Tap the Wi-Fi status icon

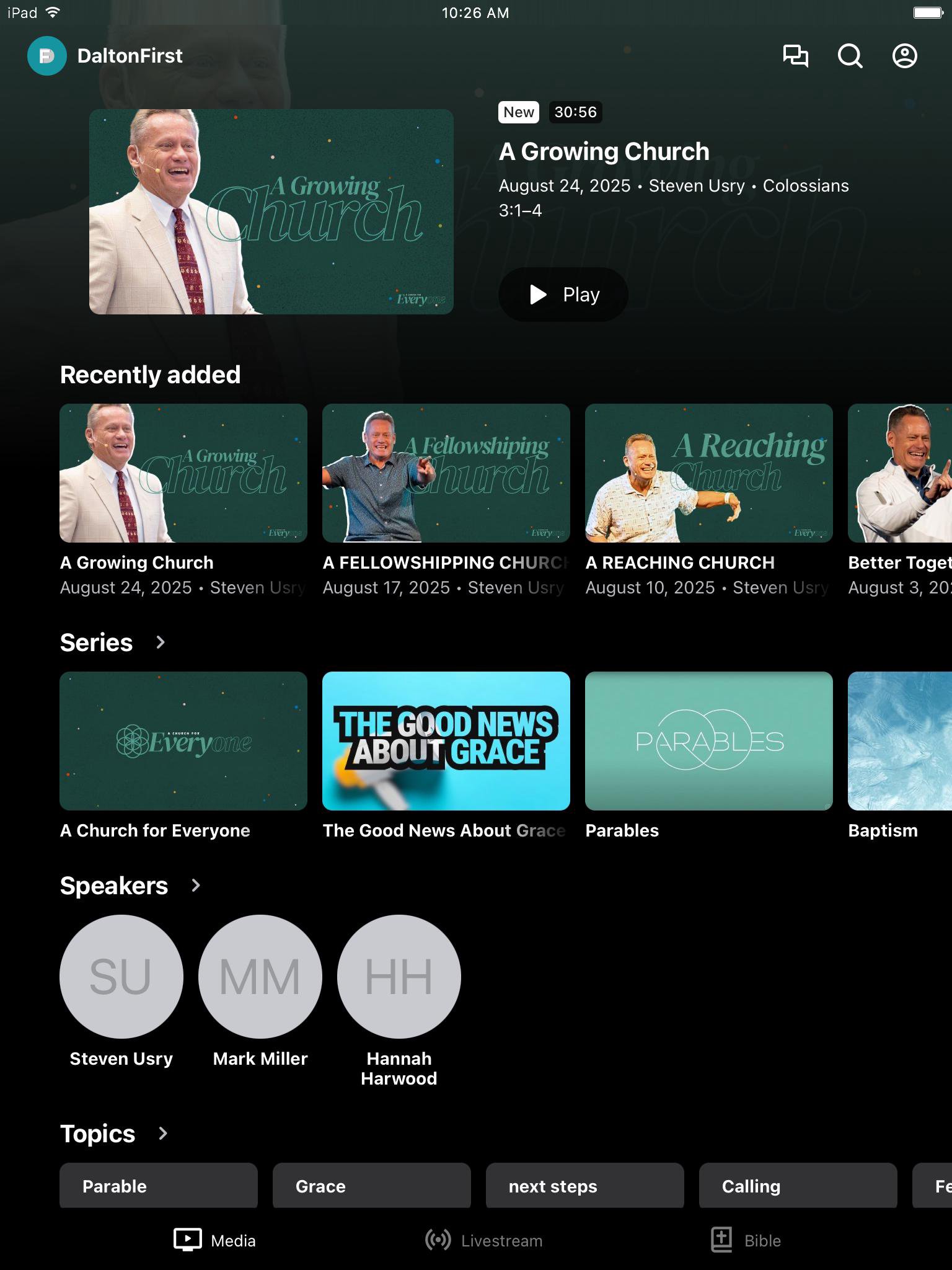[x=53, y=12]
